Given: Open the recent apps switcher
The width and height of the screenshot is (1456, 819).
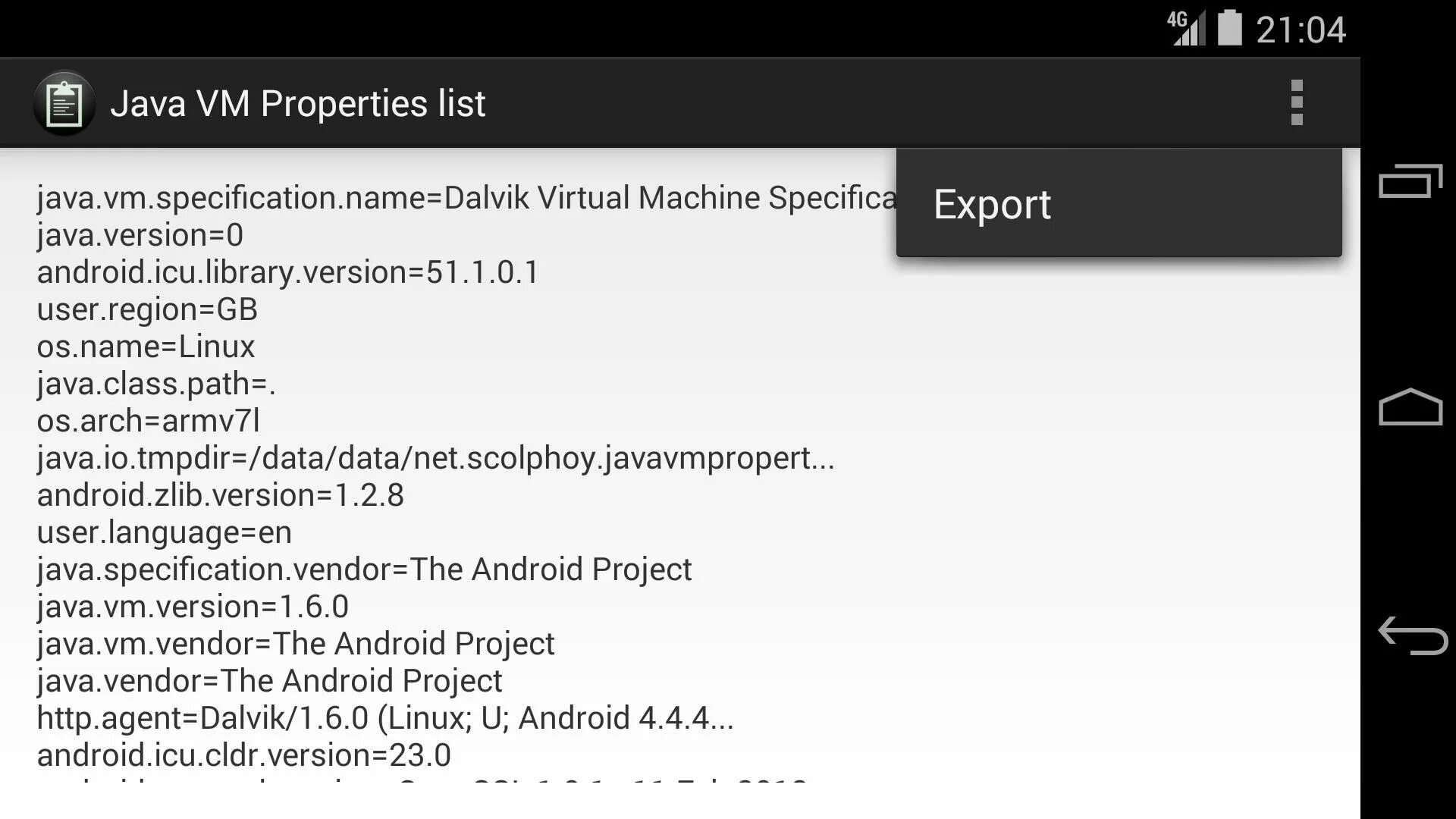Looking at the screenshot, I should point(1410,182).
